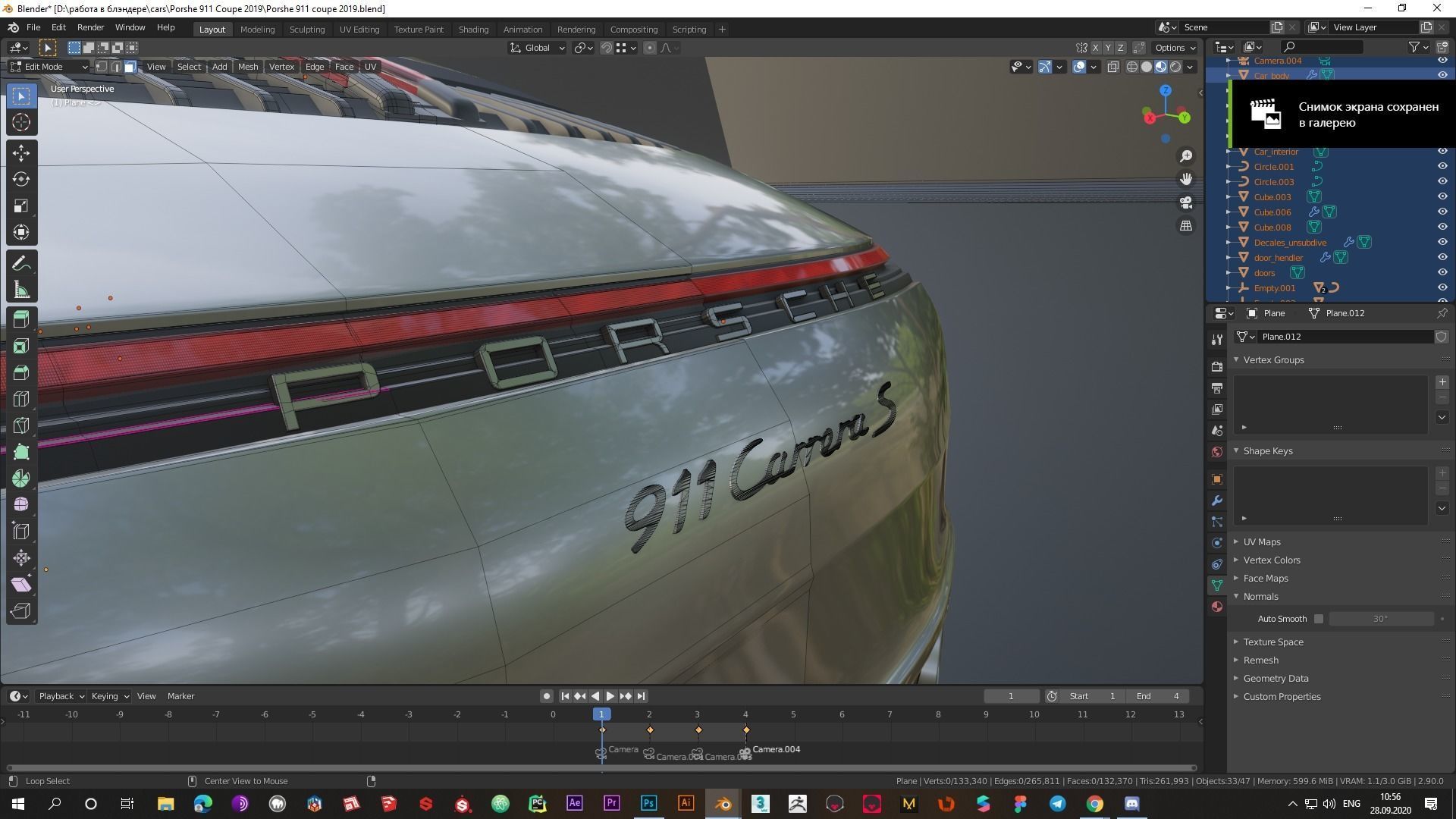Viewport: 1456px width, 819px height.
Task: Open the Playback dropdown in timeline
Action: coord(61,696)
